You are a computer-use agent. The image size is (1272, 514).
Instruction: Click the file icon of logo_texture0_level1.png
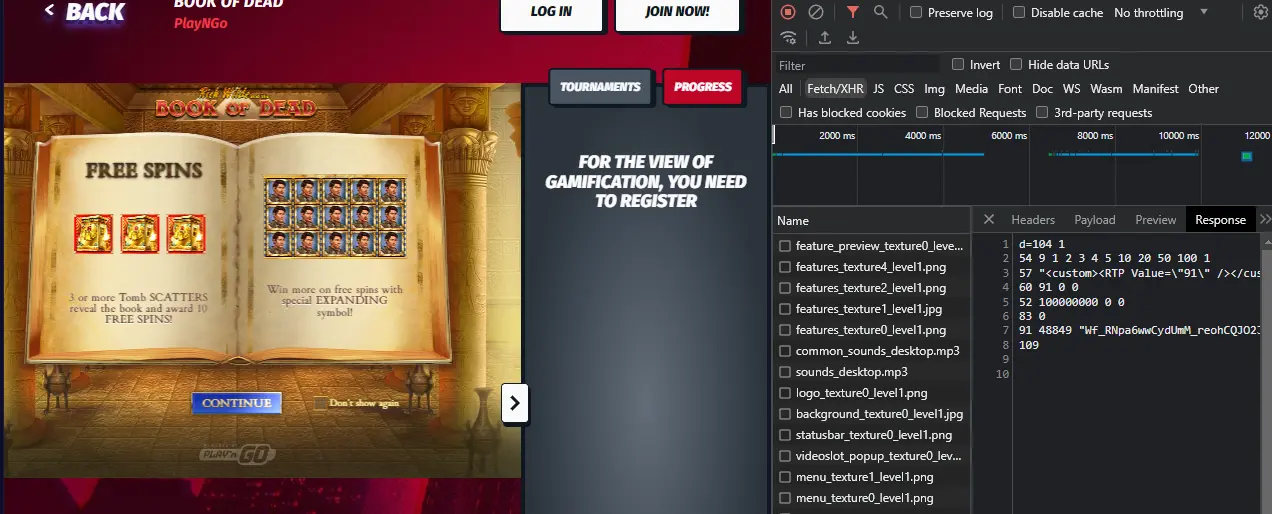785,393
